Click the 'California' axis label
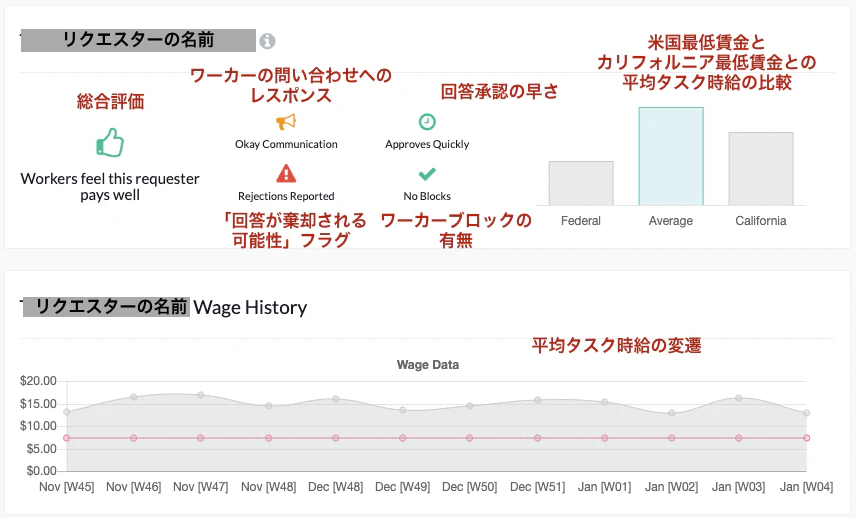 [x=761, y=221]
